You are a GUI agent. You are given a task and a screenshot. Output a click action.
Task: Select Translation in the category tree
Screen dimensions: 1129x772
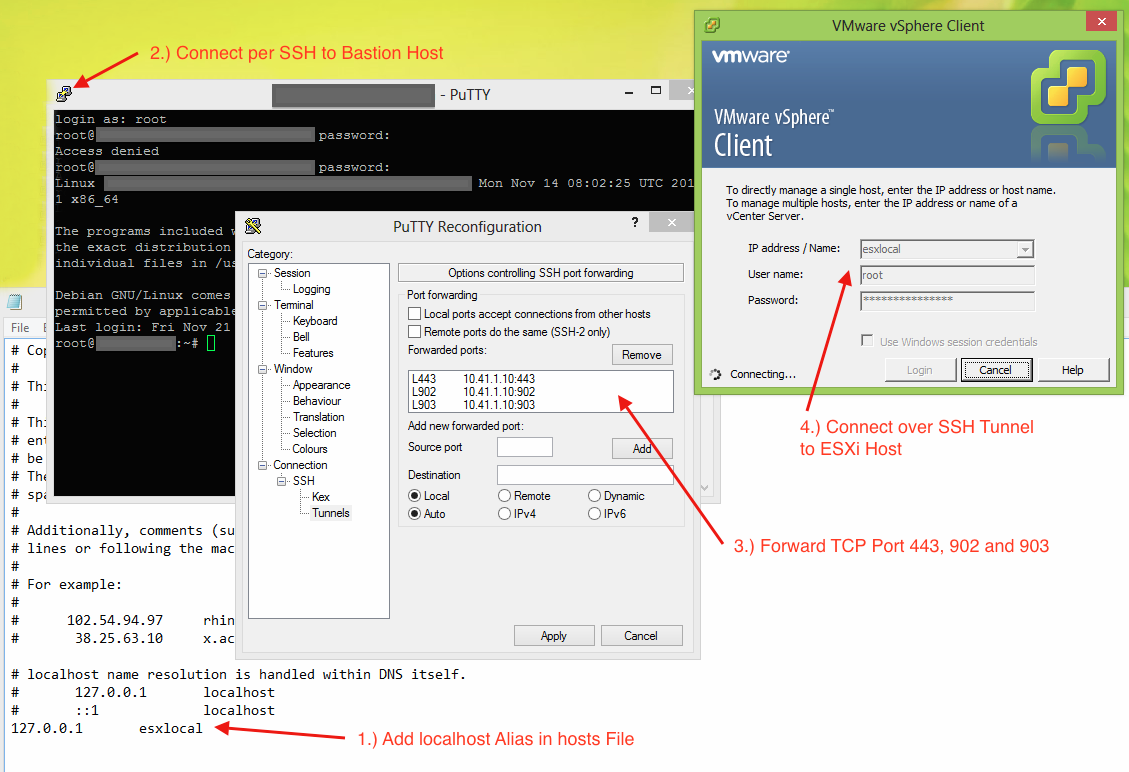tap(318, 417)
